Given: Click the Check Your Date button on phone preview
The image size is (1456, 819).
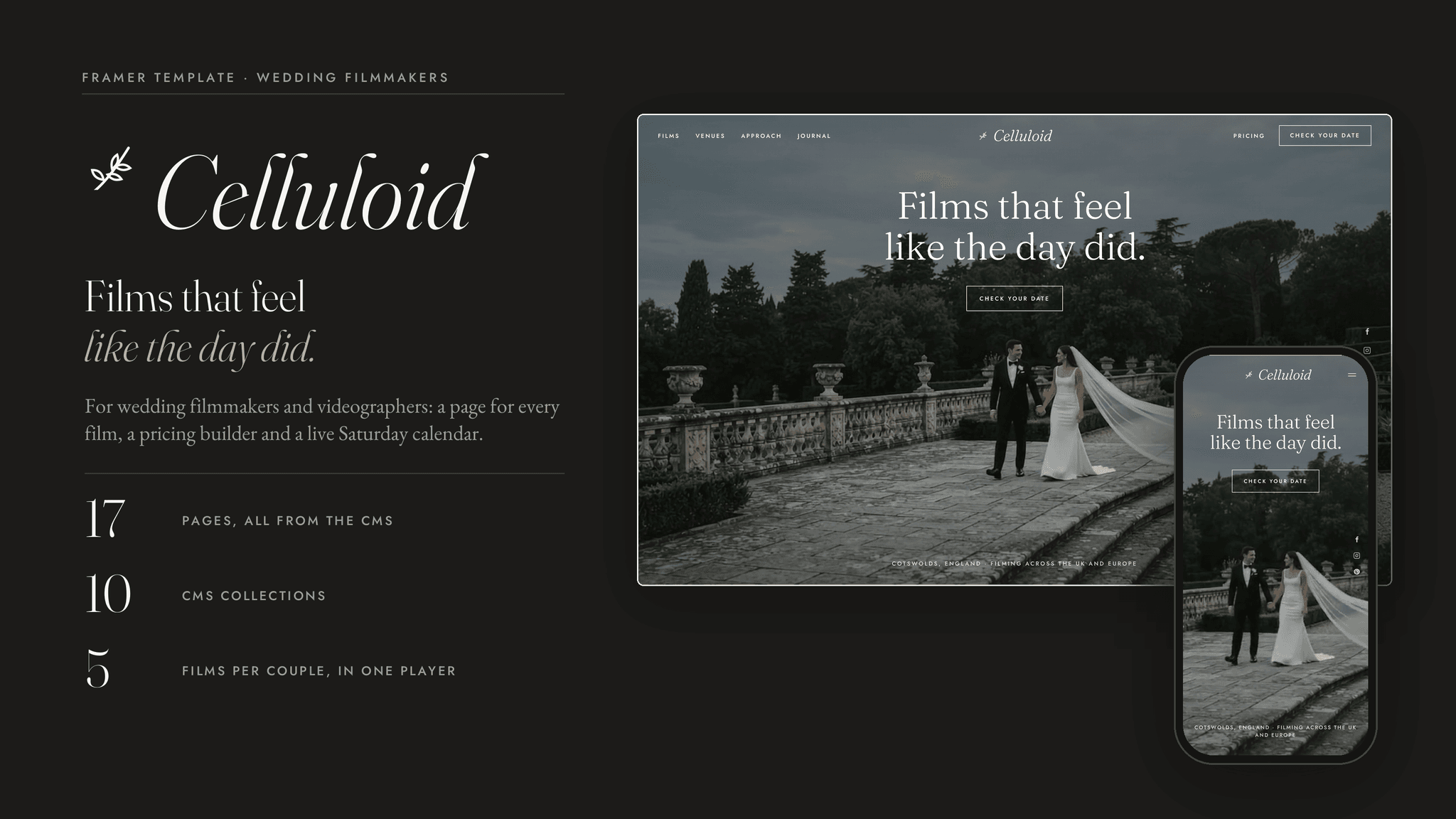Looking at the screenshot, I should pos(1275,481).
